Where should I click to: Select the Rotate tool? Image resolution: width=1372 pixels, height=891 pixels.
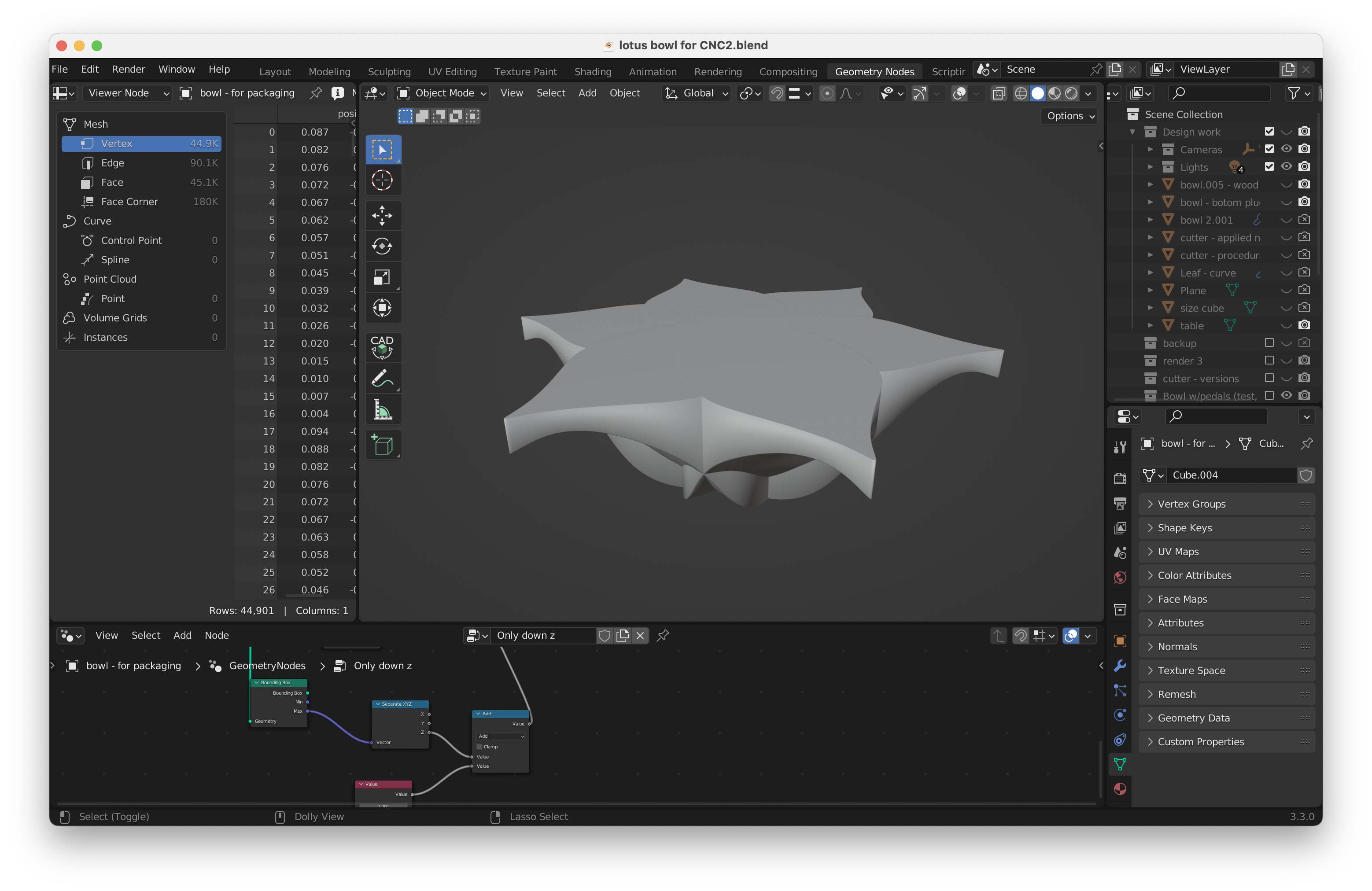[382, 246]
